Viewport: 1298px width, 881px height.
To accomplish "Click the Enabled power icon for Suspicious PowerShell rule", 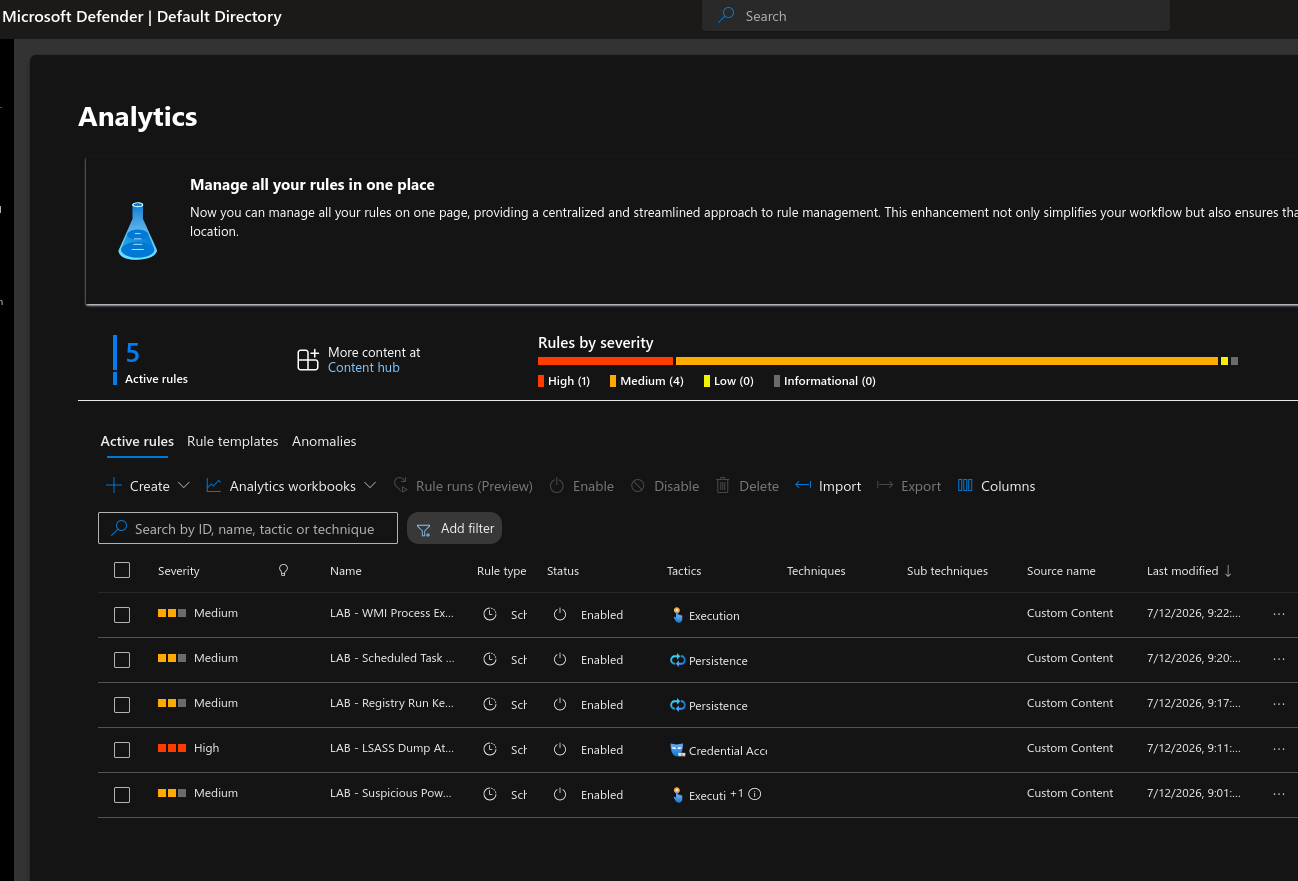I will (560, 794).
